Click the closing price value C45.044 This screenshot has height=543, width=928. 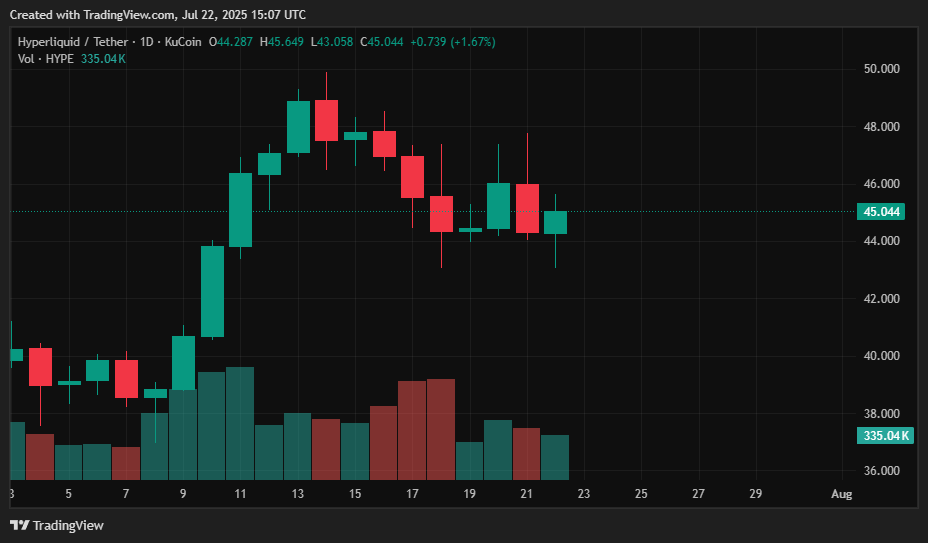383,42
